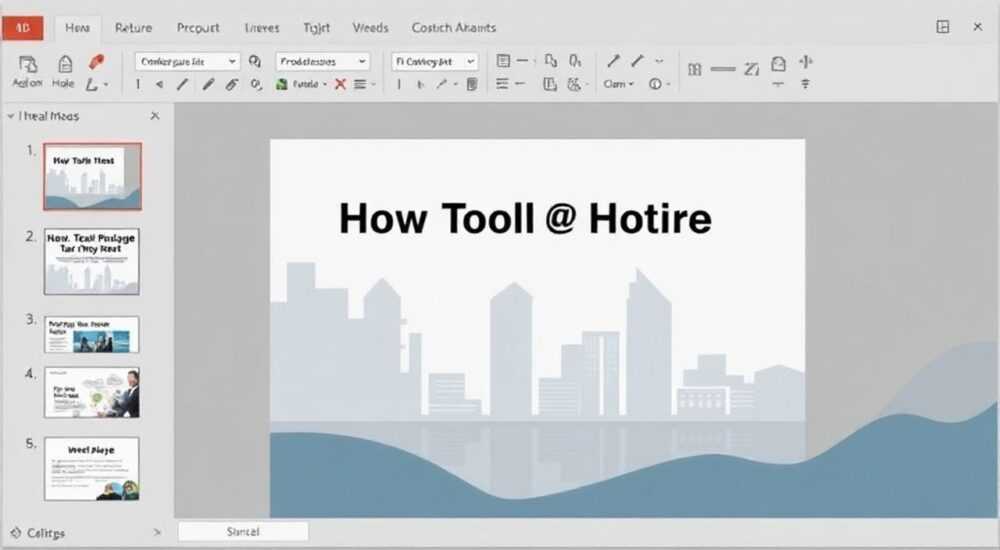Viewport: 1000px width, 550px height.
Task: Expand the arrow beside the circled info icon
Action: pos(668,85)
